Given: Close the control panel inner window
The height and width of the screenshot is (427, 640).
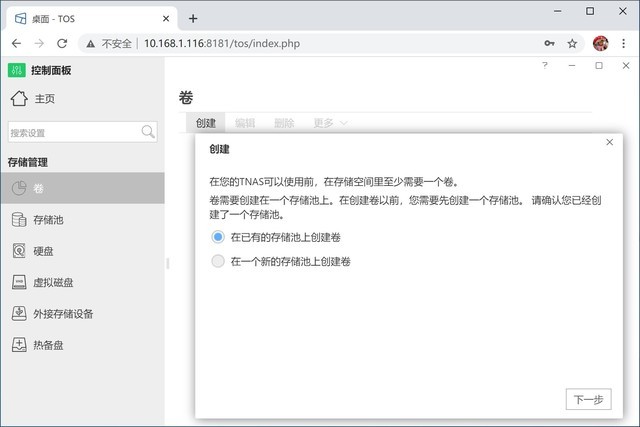Looking at the screenshot, I should (x=626, y=65).
